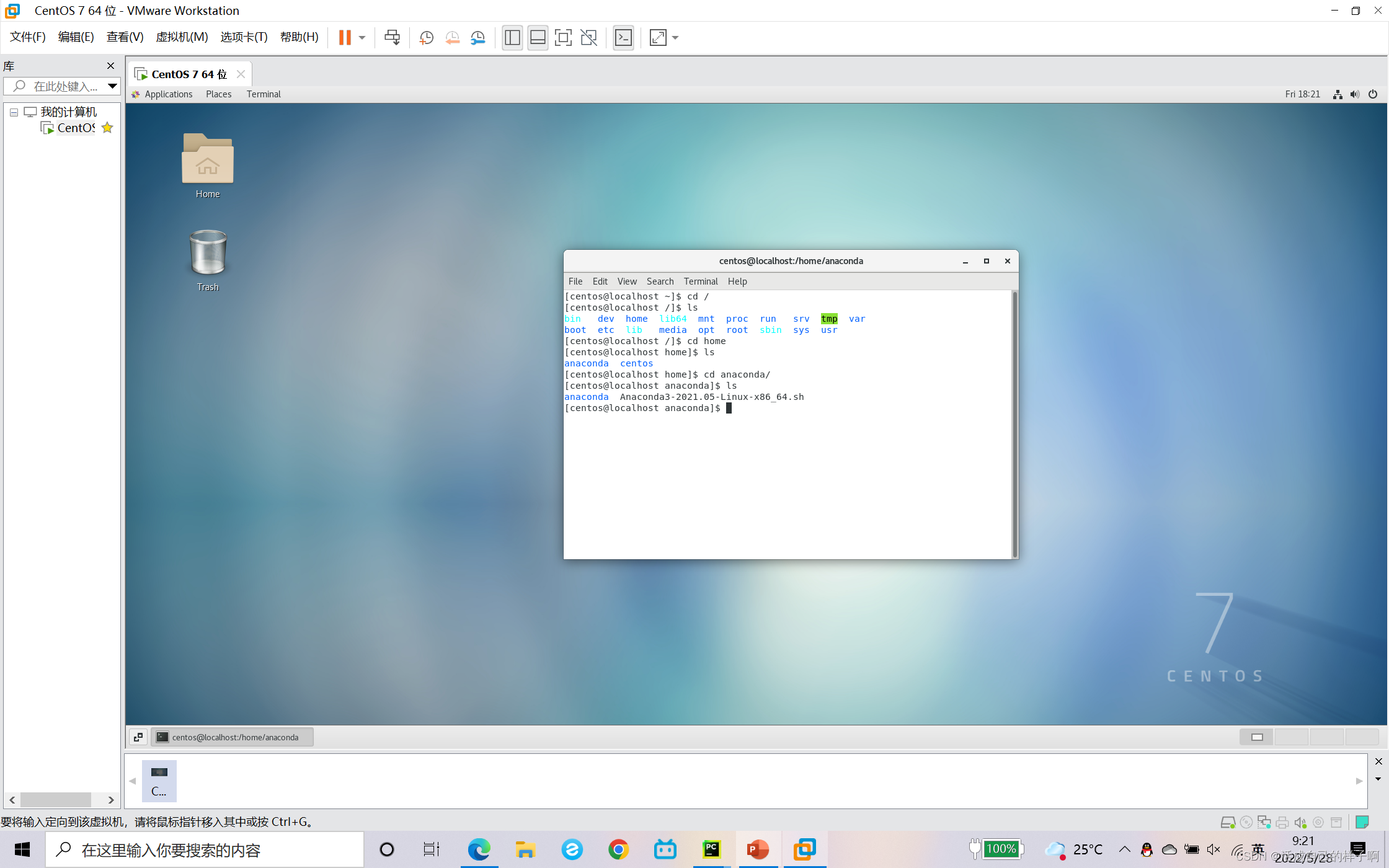The width and height of the screenshot is (1389, 868).
Task: Open the snapshot manager icon
Action: [x=477, y=38]
